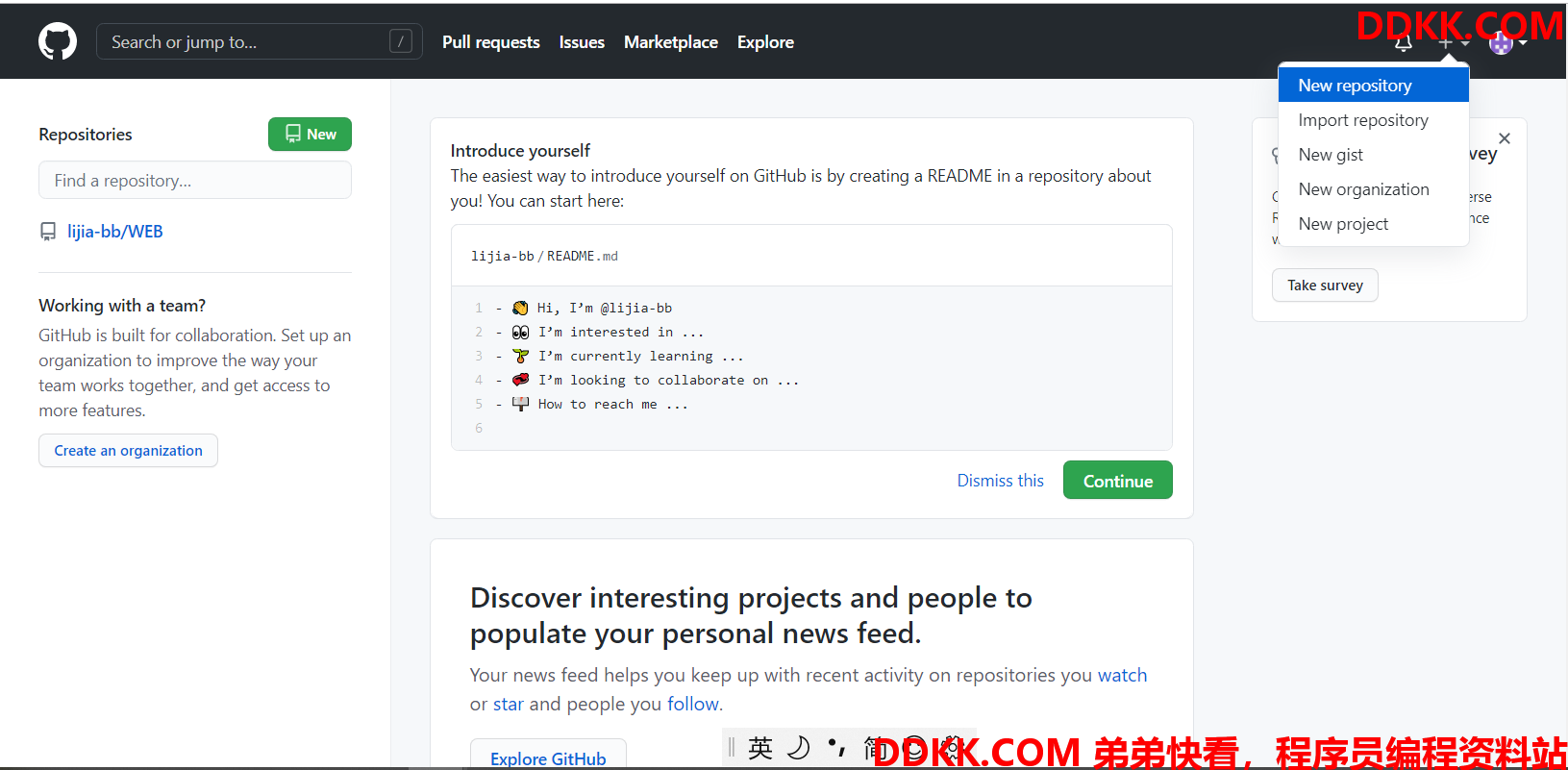Open the notifications bell icon
The image size is (1568, 770).
[x=1404, y=43]
